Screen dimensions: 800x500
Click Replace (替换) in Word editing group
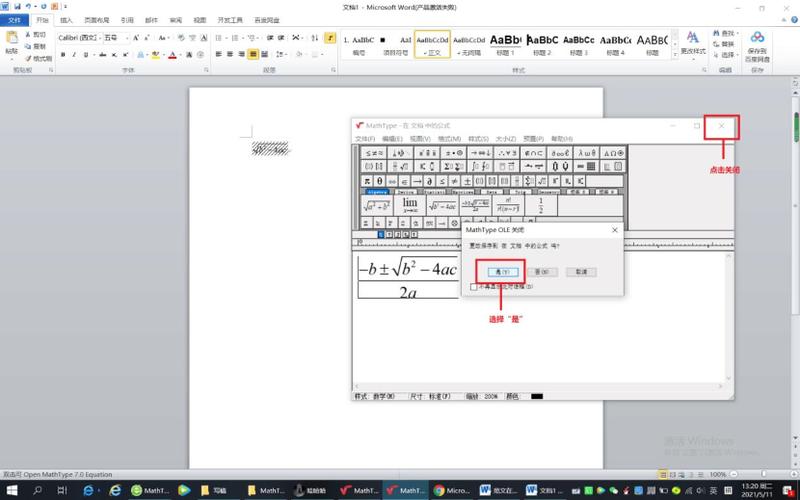coord(723,44)
